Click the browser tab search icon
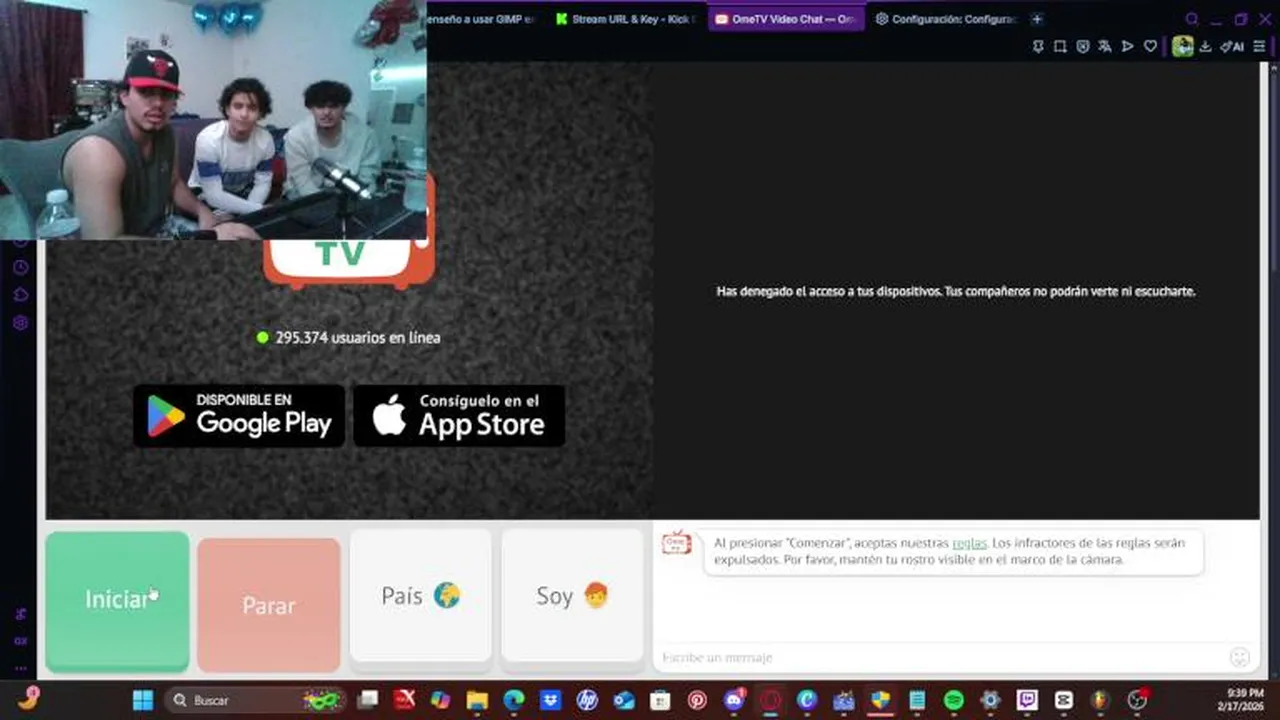The height and width of the screenshot is (720, 1280). (x=1192, y=19)
